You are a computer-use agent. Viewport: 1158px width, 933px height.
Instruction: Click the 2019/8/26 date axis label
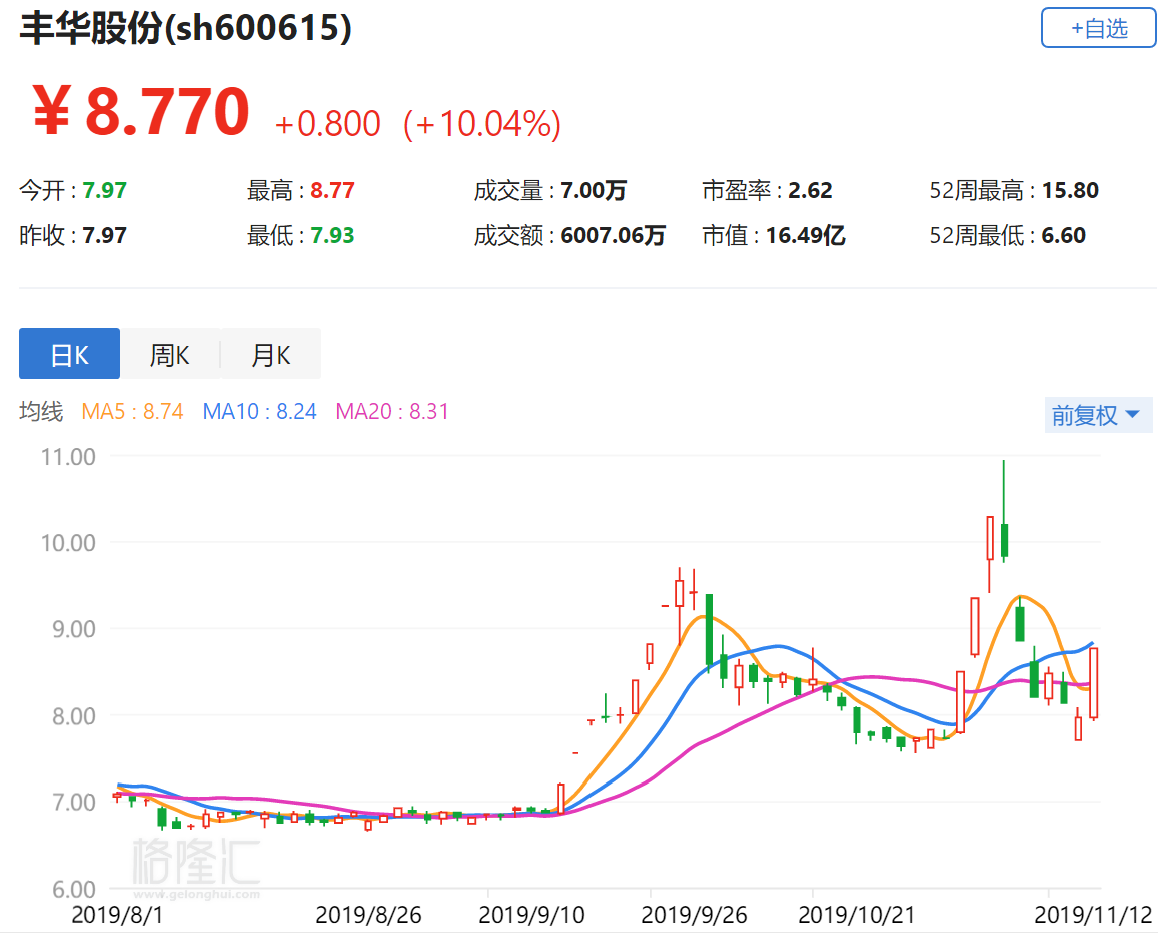coord(368,915)
